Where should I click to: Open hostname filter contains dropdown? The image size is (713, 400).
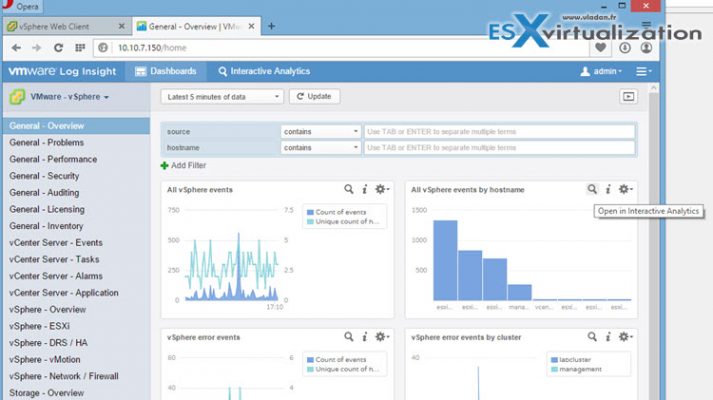click(x=321, y=148)
